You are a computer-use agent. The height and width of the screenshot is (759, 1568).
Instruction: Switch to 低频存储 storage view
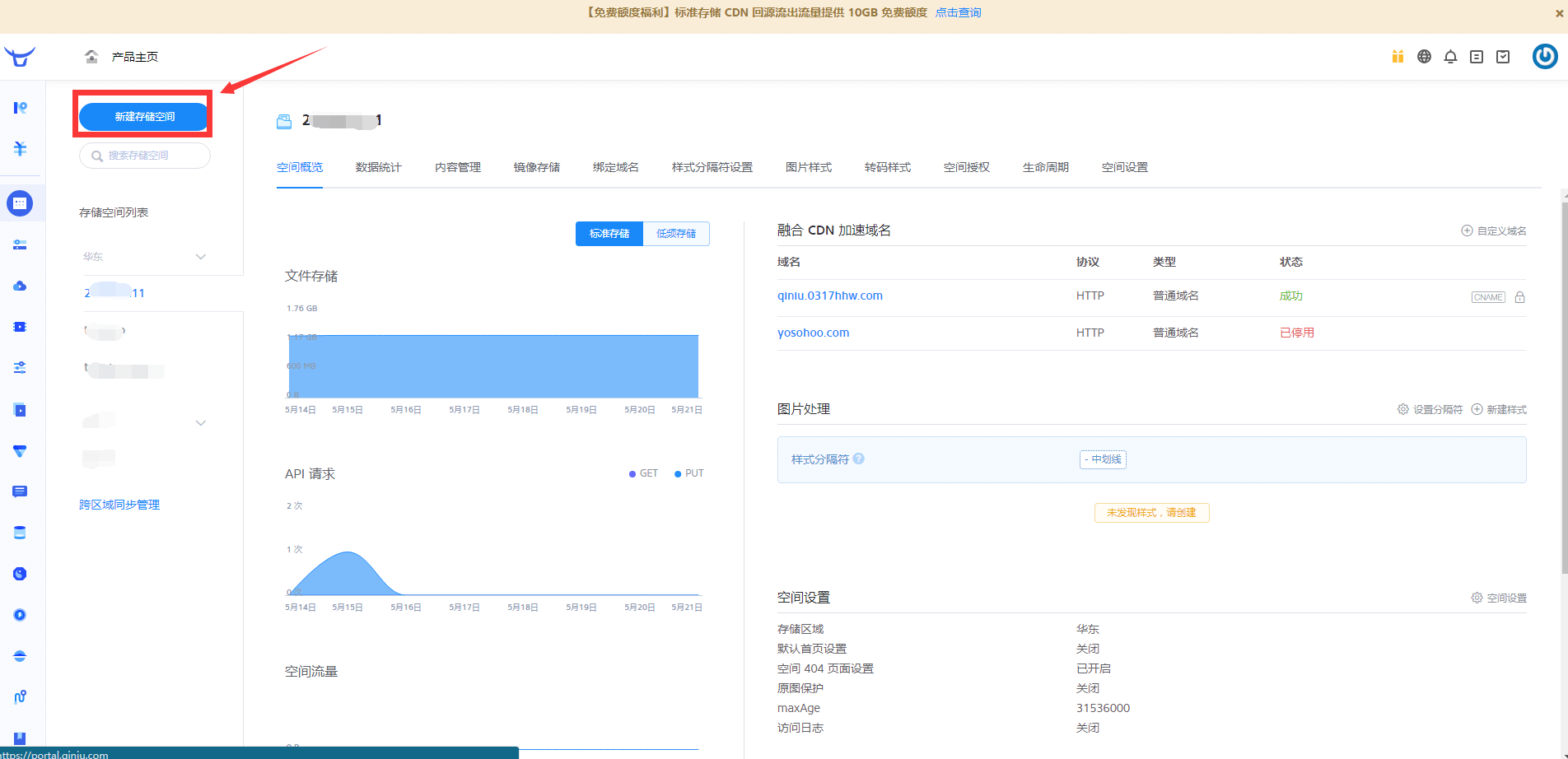pos(675,233)
